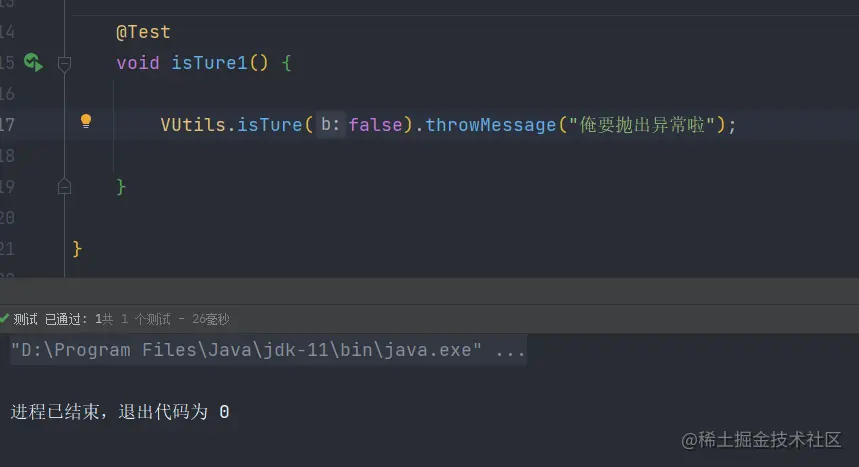The image size is (859, 467).
Task: Click the false argument
Action: click(375, 125)
